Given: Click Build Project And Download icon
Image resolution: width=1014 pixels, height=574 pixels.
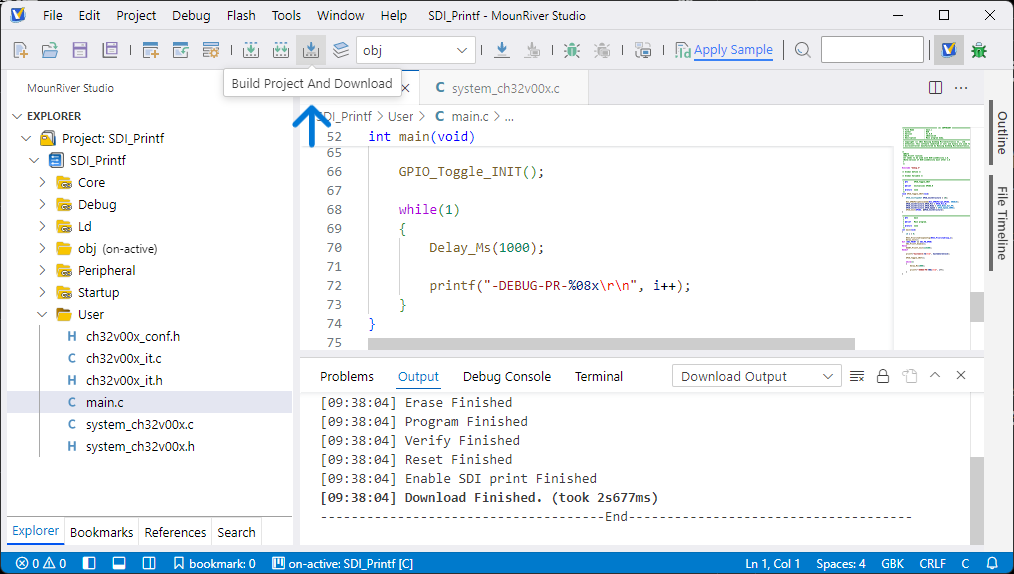Looking at the screenshot, I should point(311,49).
